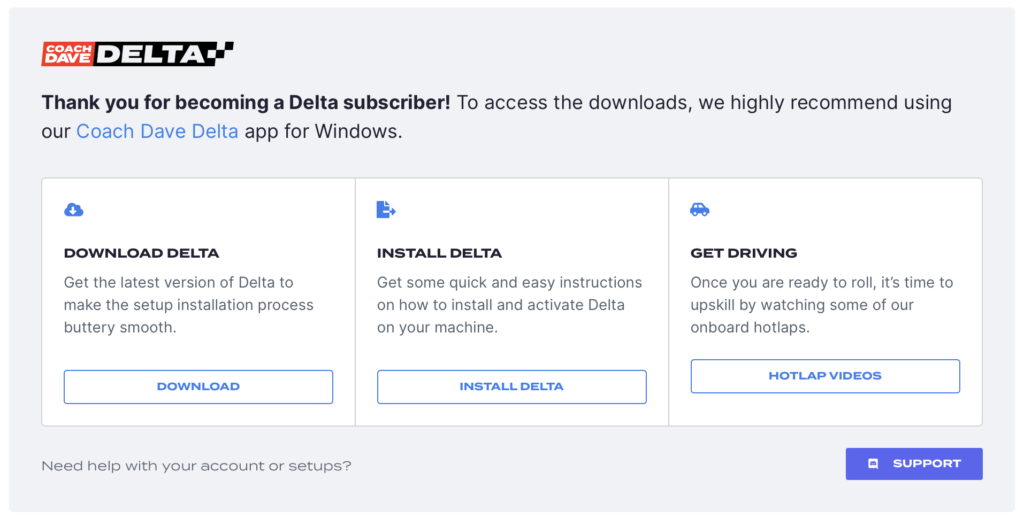Click the install file arrow icon

tap(386, 209)
